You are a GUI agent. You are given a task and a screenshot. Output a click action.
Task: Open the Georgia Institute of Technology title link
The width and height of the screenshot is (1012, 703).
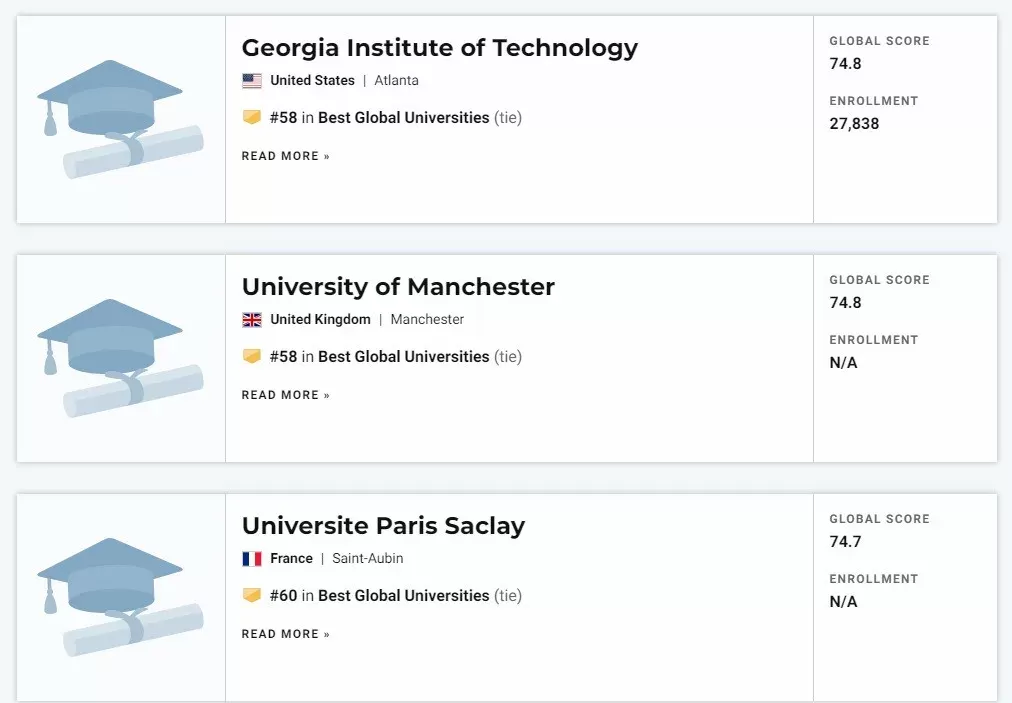coord(440,48)
